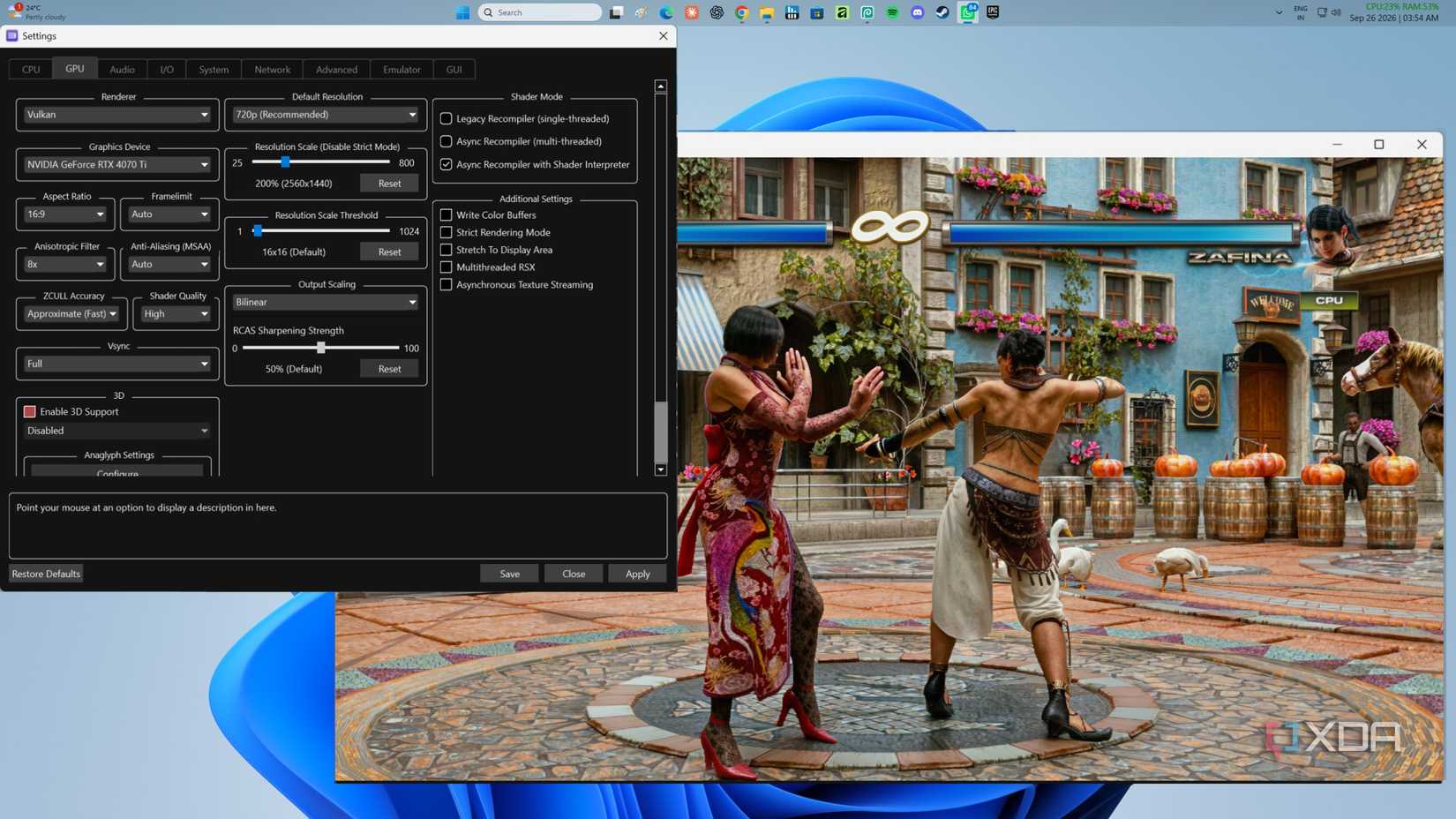Viewport: 1456px width, 819px height.
Task: Open File Explorer from the taskbar
Action: click(x=767, y=12)
